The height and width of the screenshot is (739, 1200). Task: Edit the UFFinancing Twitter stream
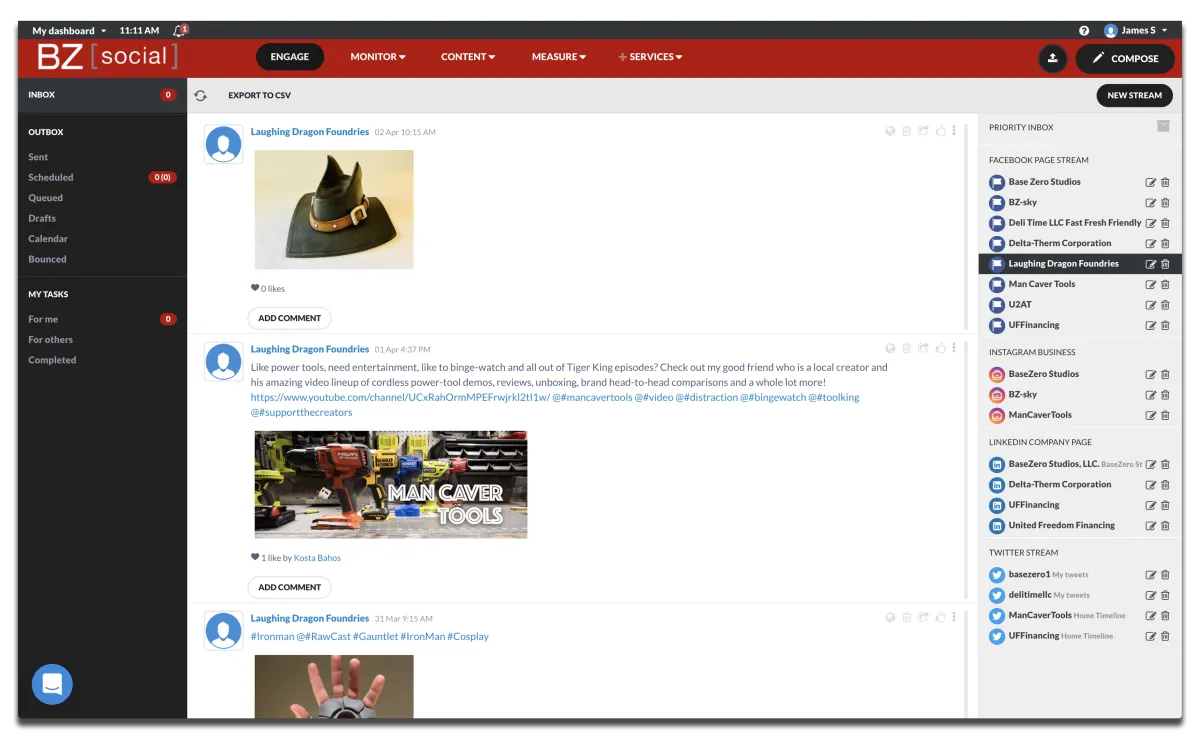click(1150, 636)
